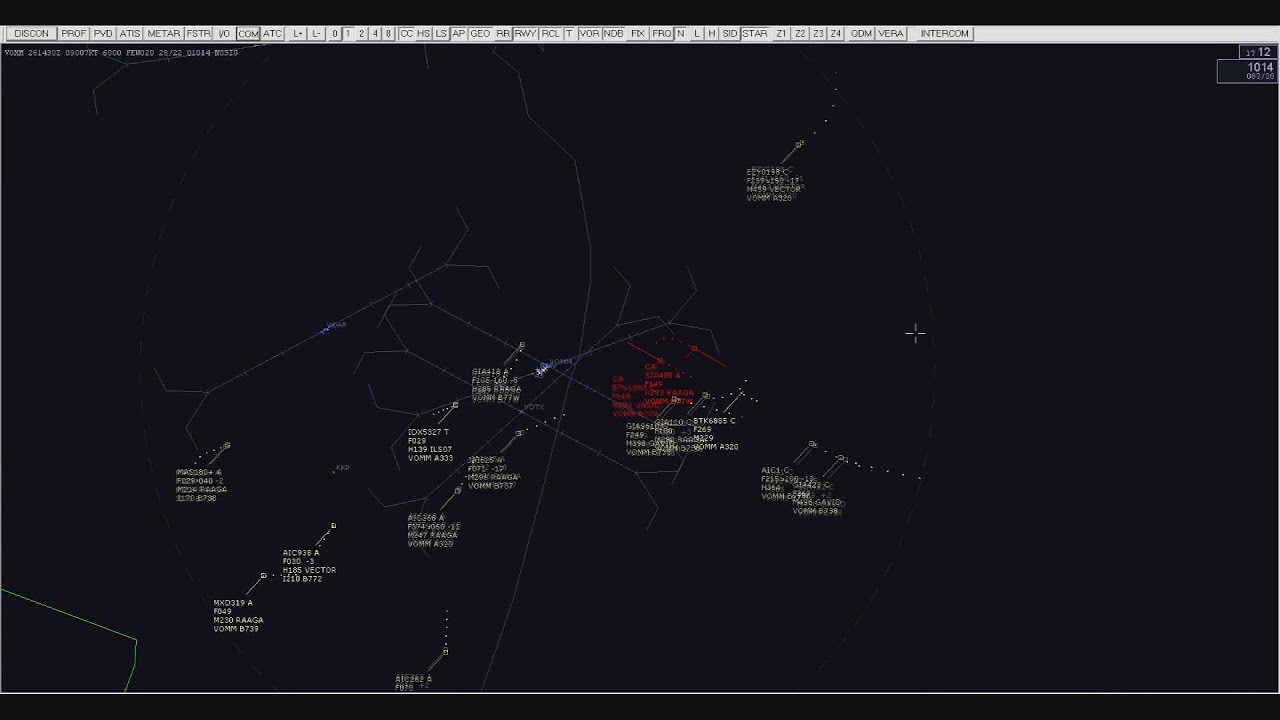Select the AIC938 aircraft label
This screenshot has width=1280, height=720.
pos(309,566)
